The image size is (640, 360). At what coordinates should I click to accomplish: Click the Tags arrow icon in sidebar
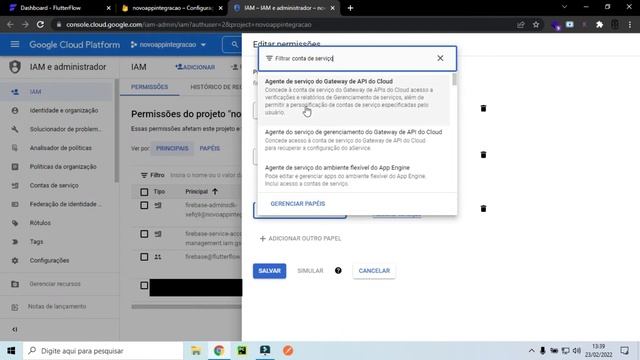coord(15,242)
